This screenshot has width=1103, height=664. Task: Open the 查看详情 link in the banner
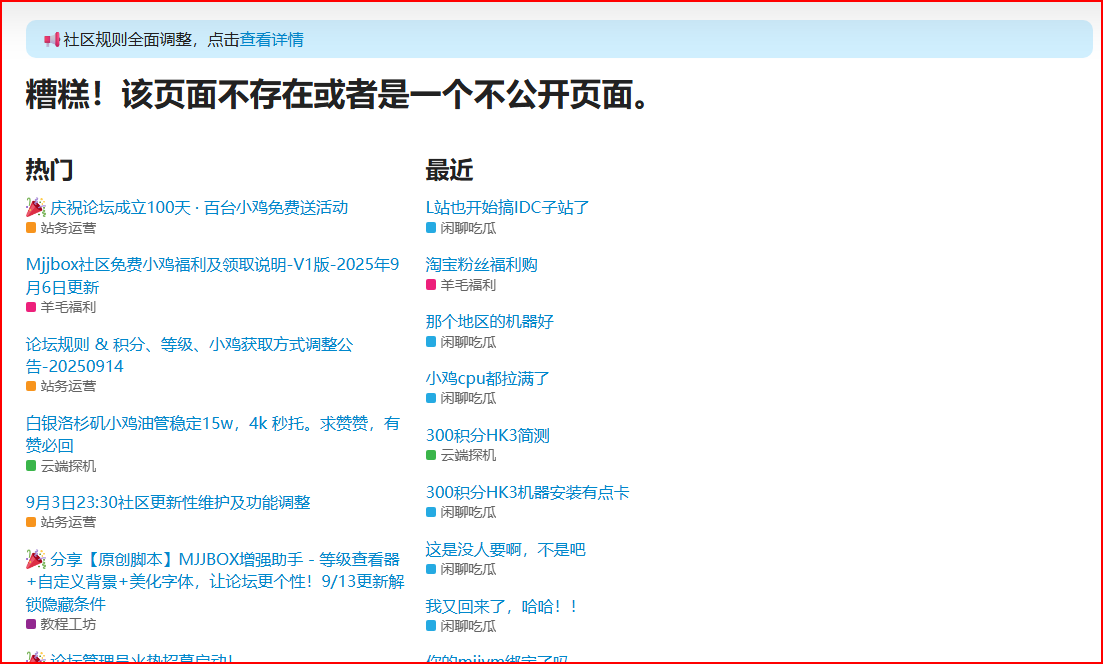pos(271,40)
